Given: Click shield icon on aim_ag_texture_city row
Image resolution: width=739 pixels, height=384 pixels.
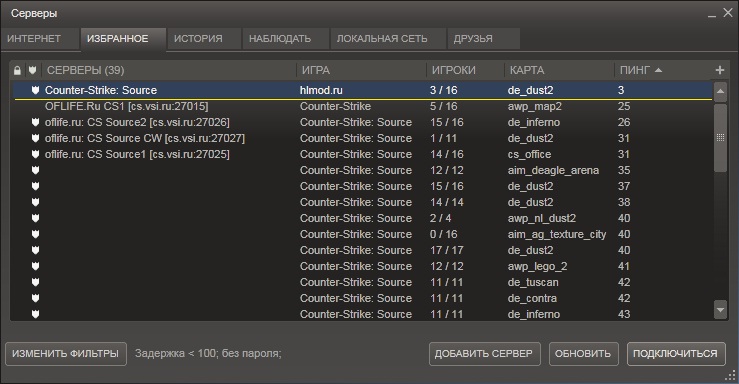Looking at the screenshot, I should 35,234.
